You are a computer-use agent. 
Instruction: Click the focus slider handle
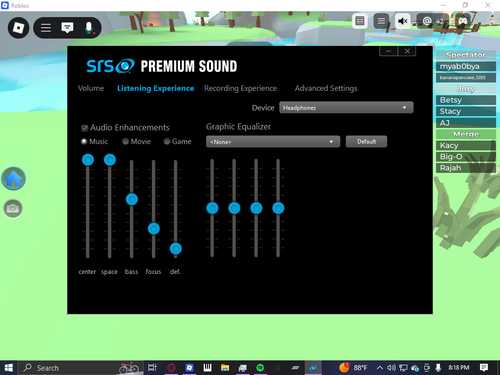pyautogui.click(x=154, y=229)
